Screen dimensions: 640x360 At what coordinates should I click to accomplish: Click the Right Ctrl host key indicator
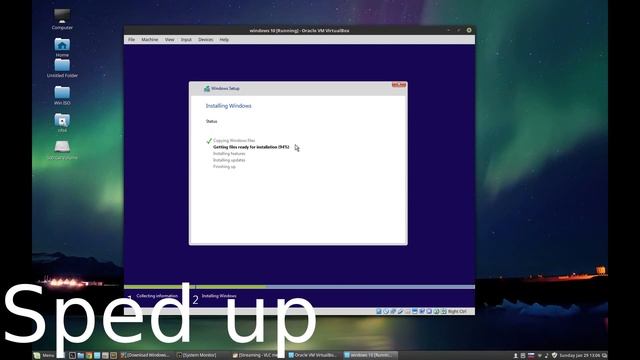(x=457, y=311)
